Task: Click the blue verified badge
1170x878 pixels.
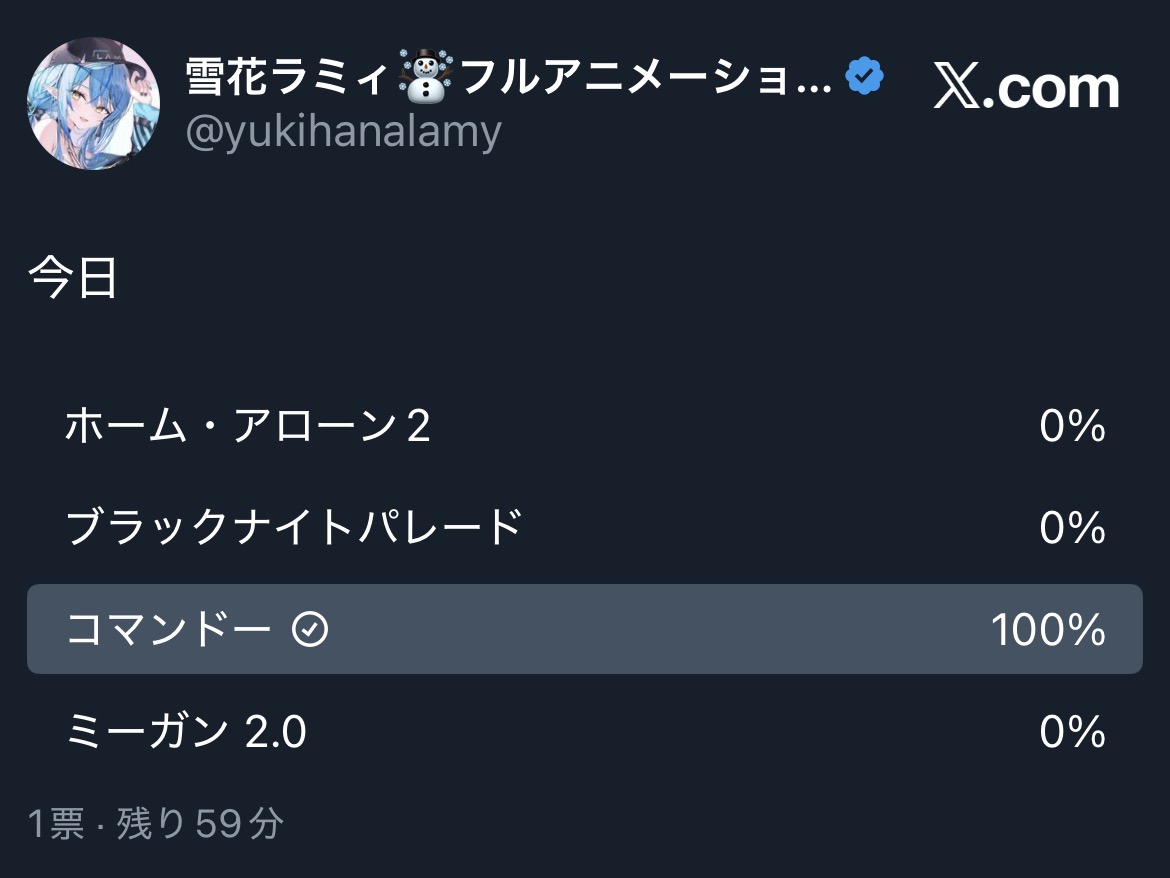Action: [x=865, y=76]
